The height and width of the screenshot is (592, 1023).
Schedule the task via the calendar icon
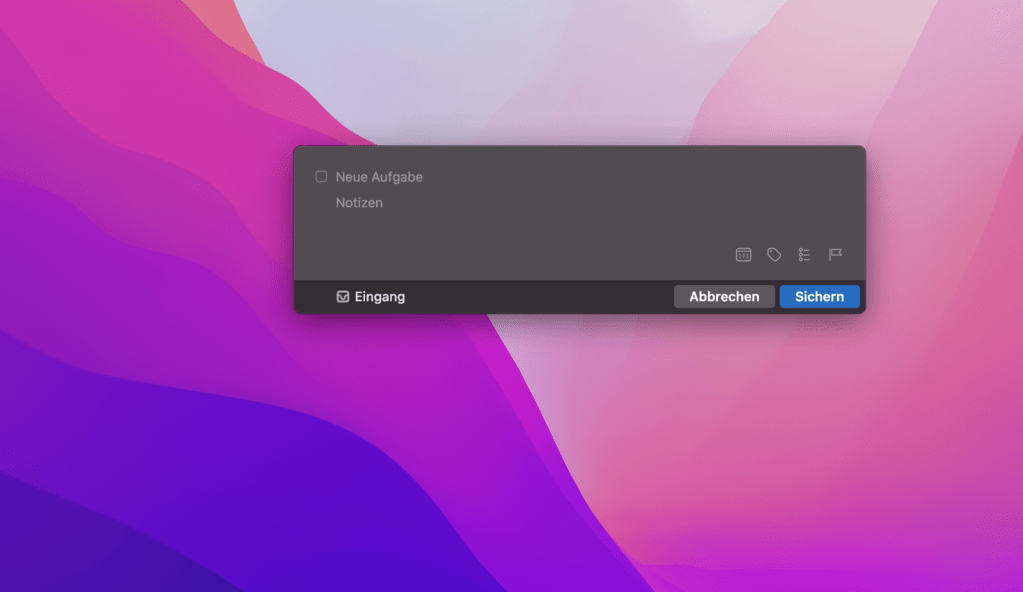[743, 255]
